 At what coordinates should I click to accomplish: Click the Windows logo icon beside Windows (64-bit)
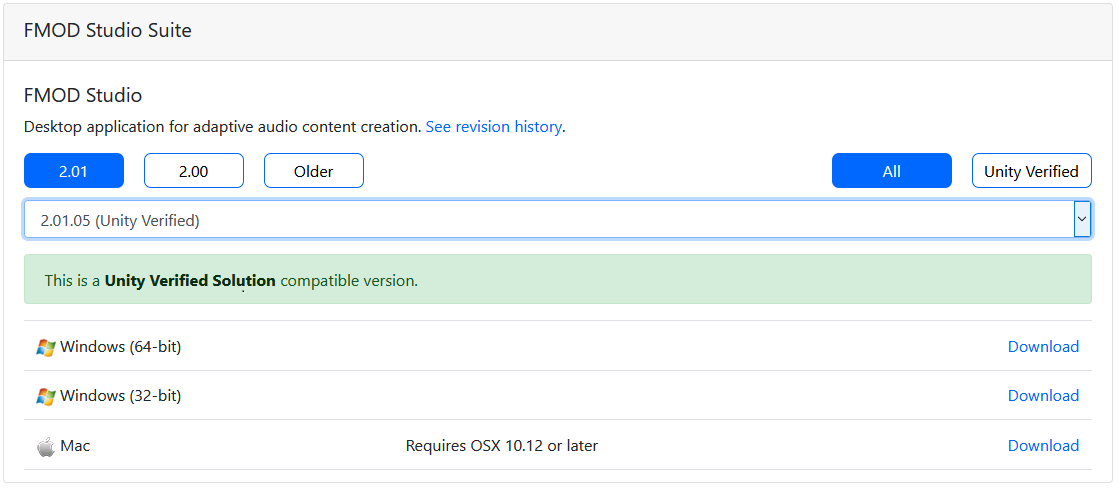tap(46, 347)
